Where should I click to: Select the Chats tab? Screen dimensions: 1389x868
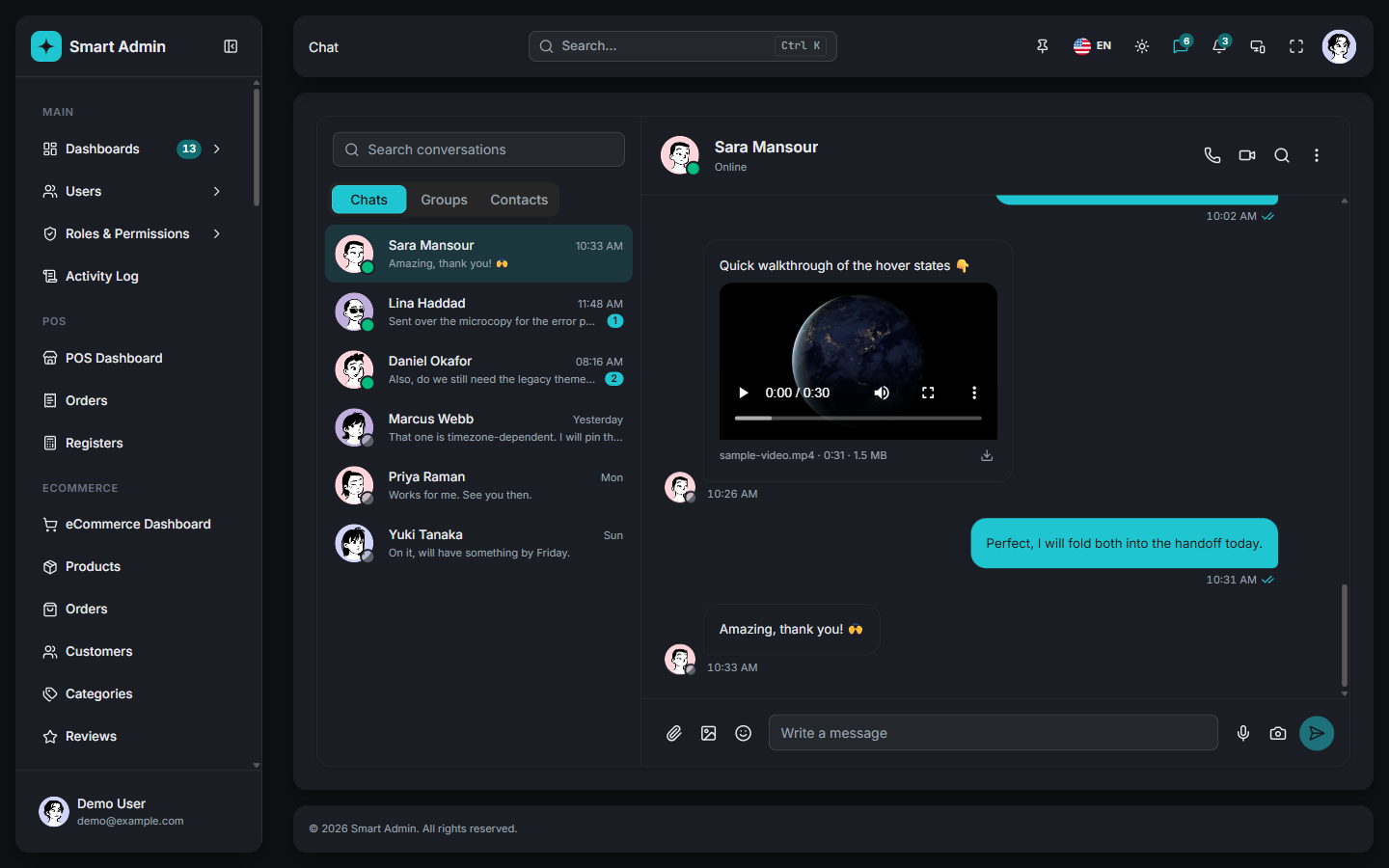(x=369, y=200)
